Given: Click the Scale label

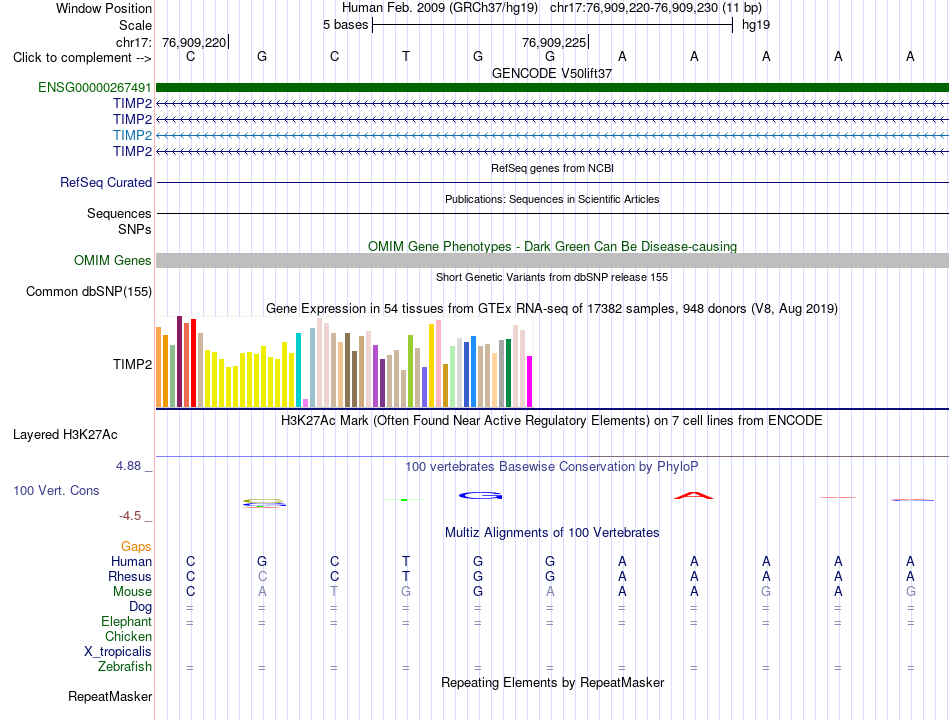Looking at the screenshot, I should pos(135,25).
